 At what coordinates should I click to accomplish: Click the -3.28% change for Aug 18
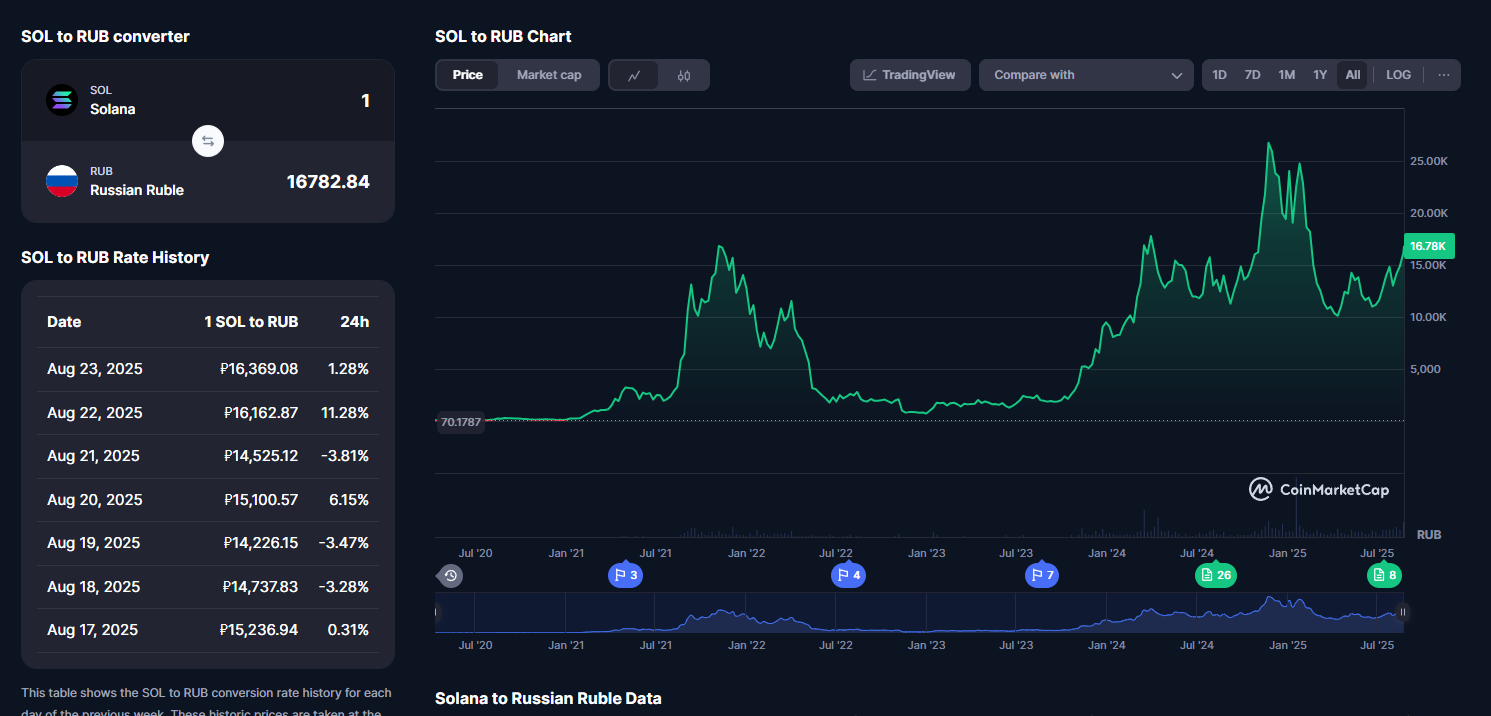pyautogui.click(x=344, y=587)
